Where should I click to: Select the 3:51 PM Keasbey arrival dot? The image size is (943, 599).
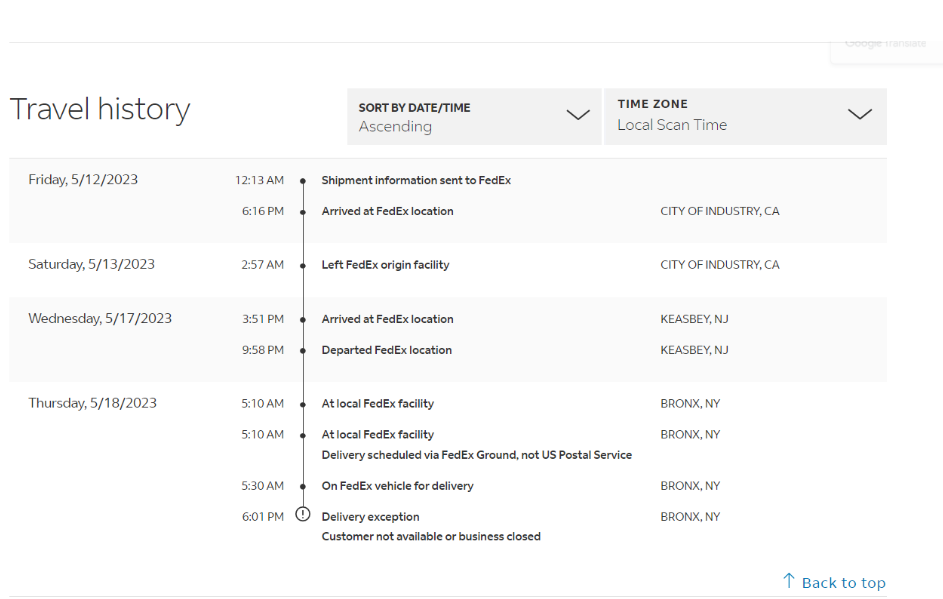pyautogui.click(x=303, y=320)
